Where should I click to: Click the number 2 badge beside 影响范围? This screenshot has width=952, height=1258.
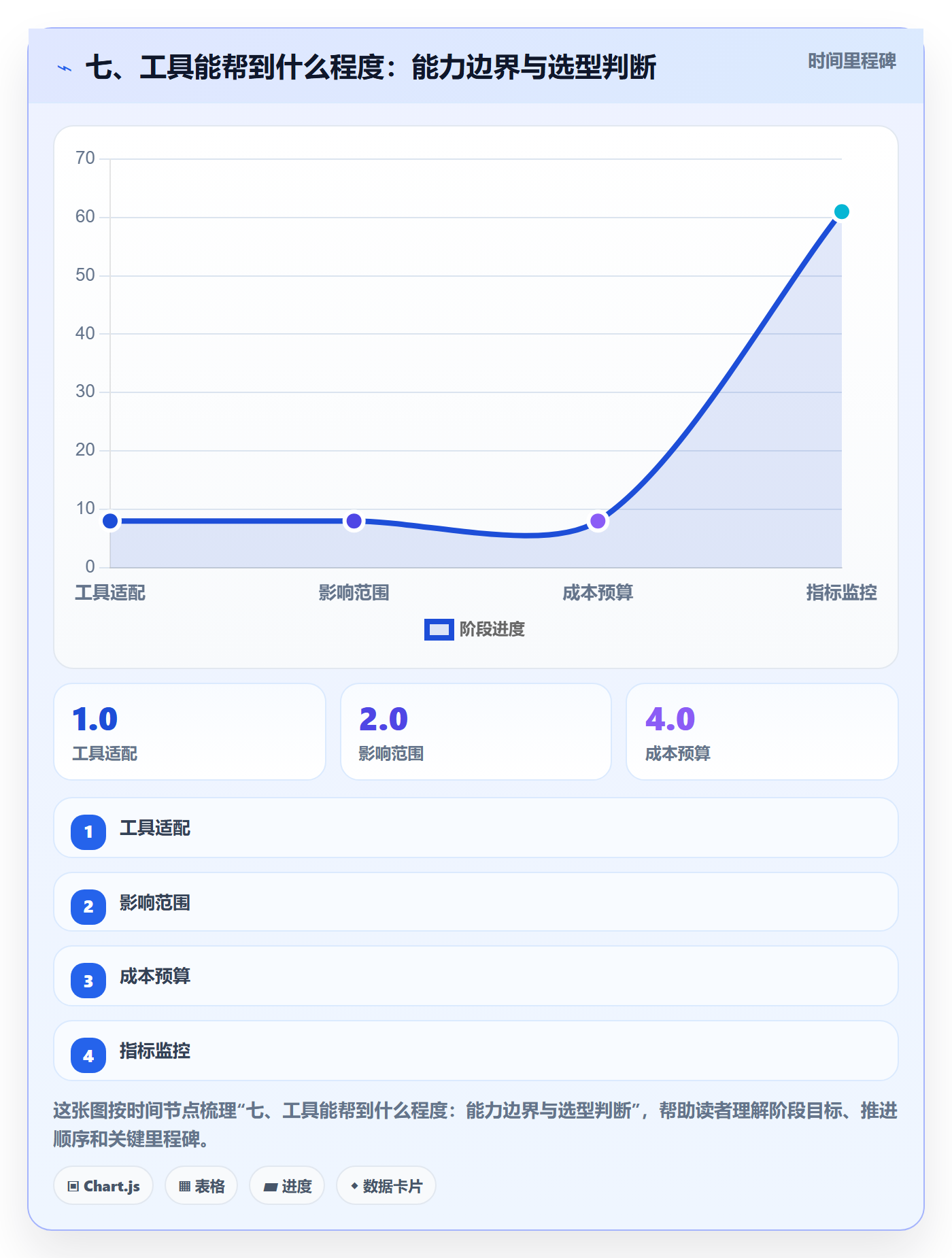point(88,906)
